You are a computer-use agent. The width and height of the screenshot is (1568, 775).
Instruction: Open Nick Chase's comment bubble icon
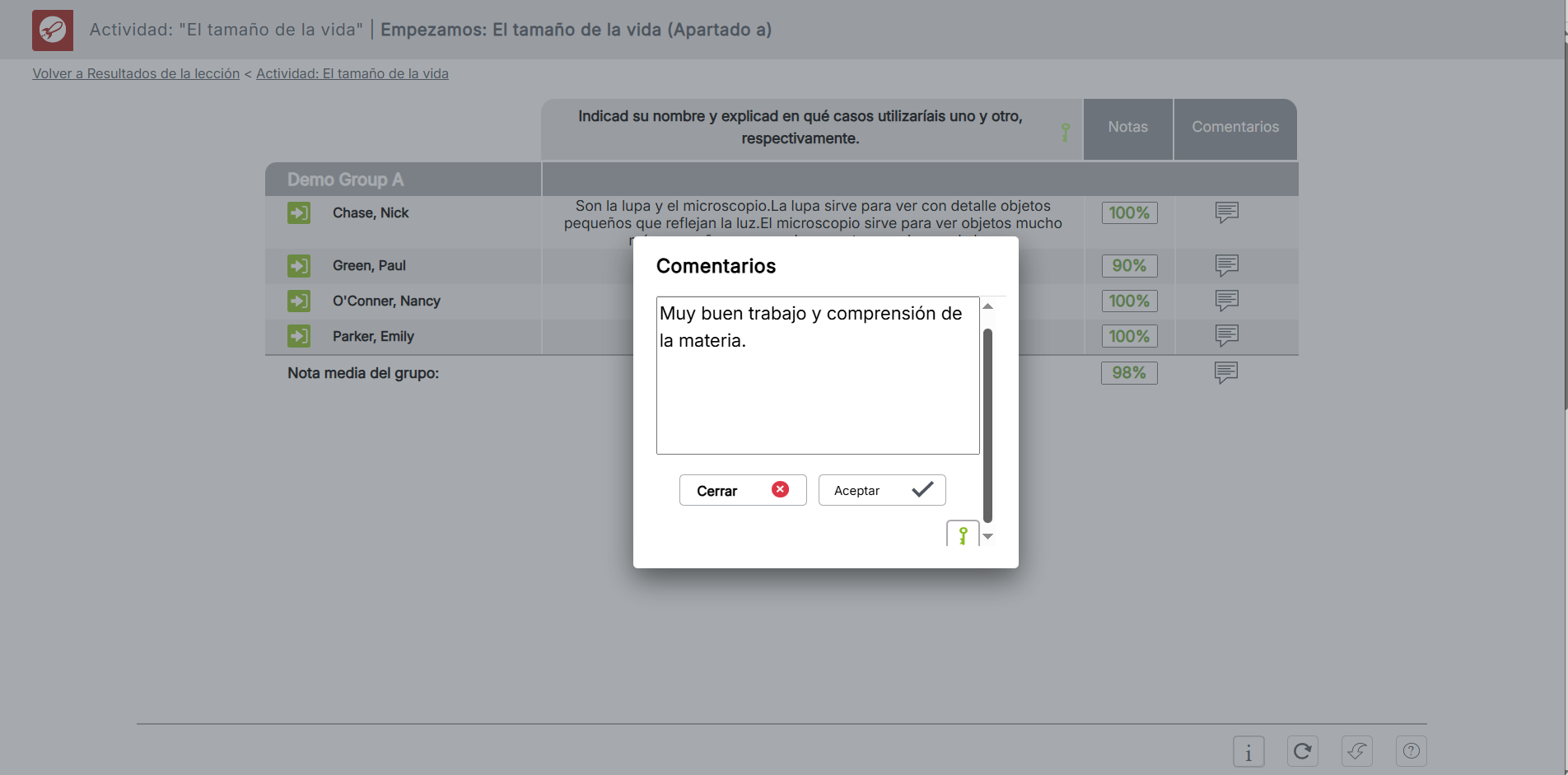[1226, 212]
